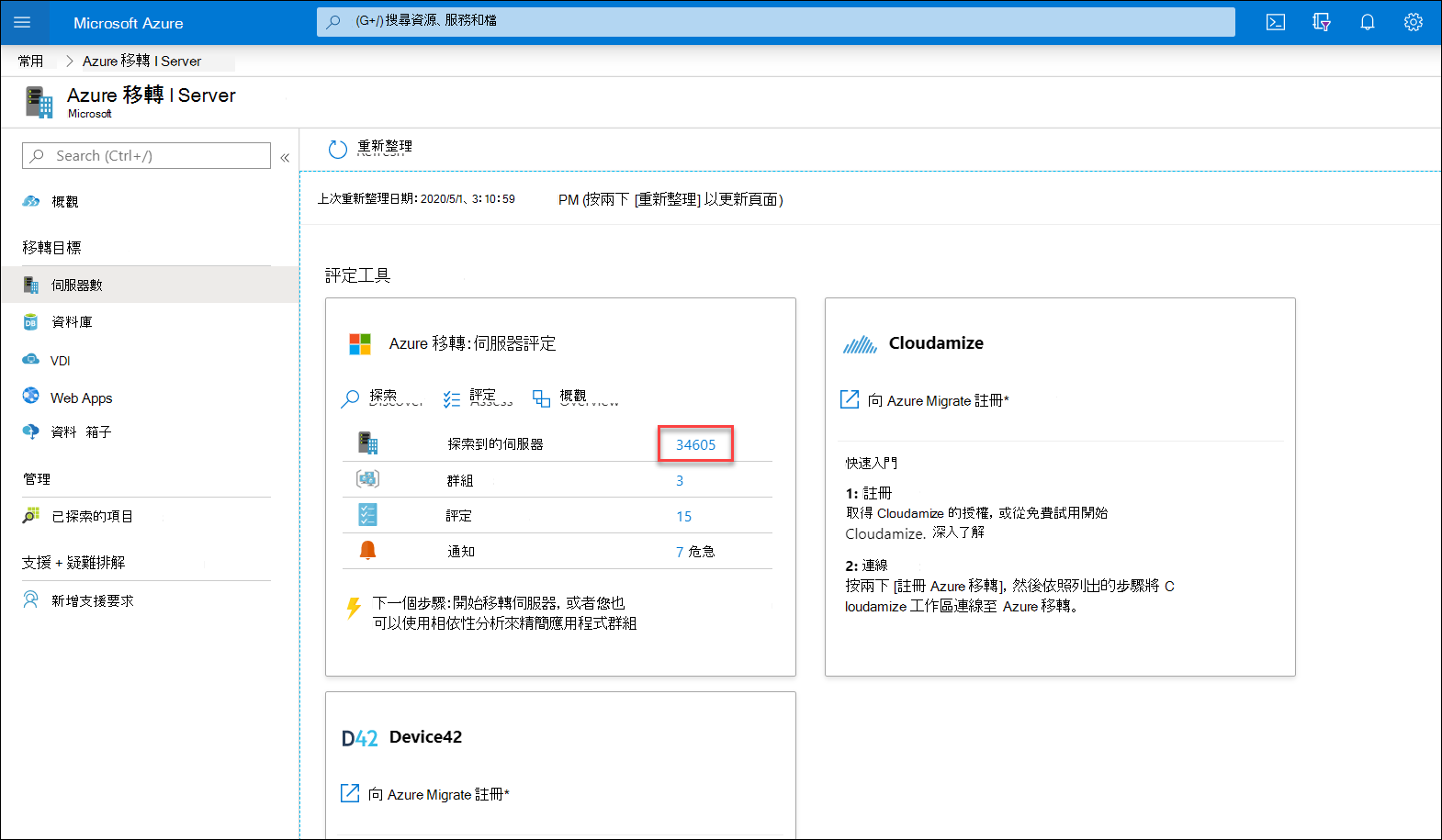Click the Device42 D42 logo
This screenshot has height=840, width=1442.
(359, 738)
